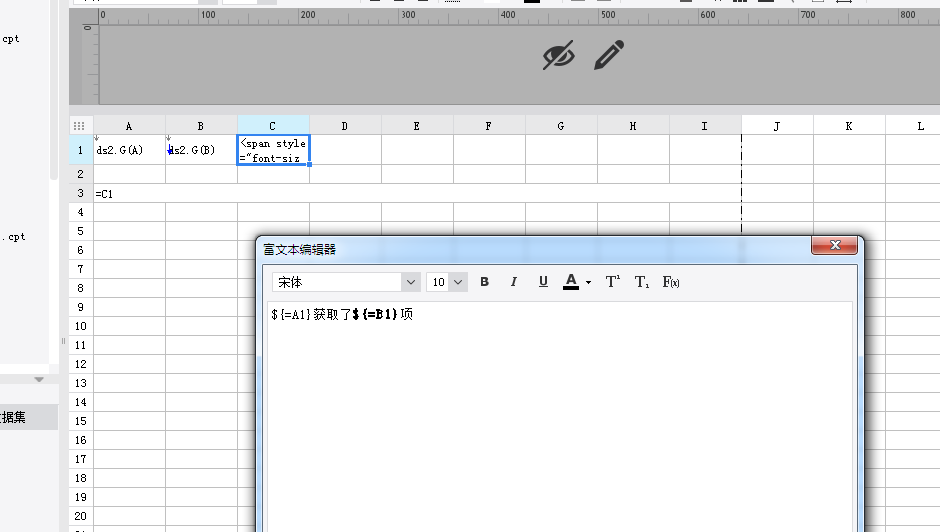Select column header K
The width and height of the screenshot is (940, 532).
click(849, 126)
